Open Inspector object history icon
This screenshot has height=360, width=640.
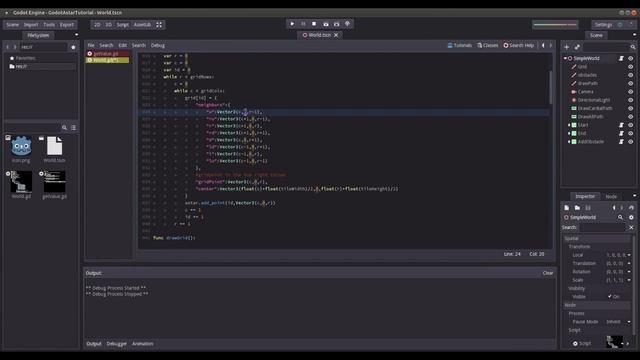631,208
